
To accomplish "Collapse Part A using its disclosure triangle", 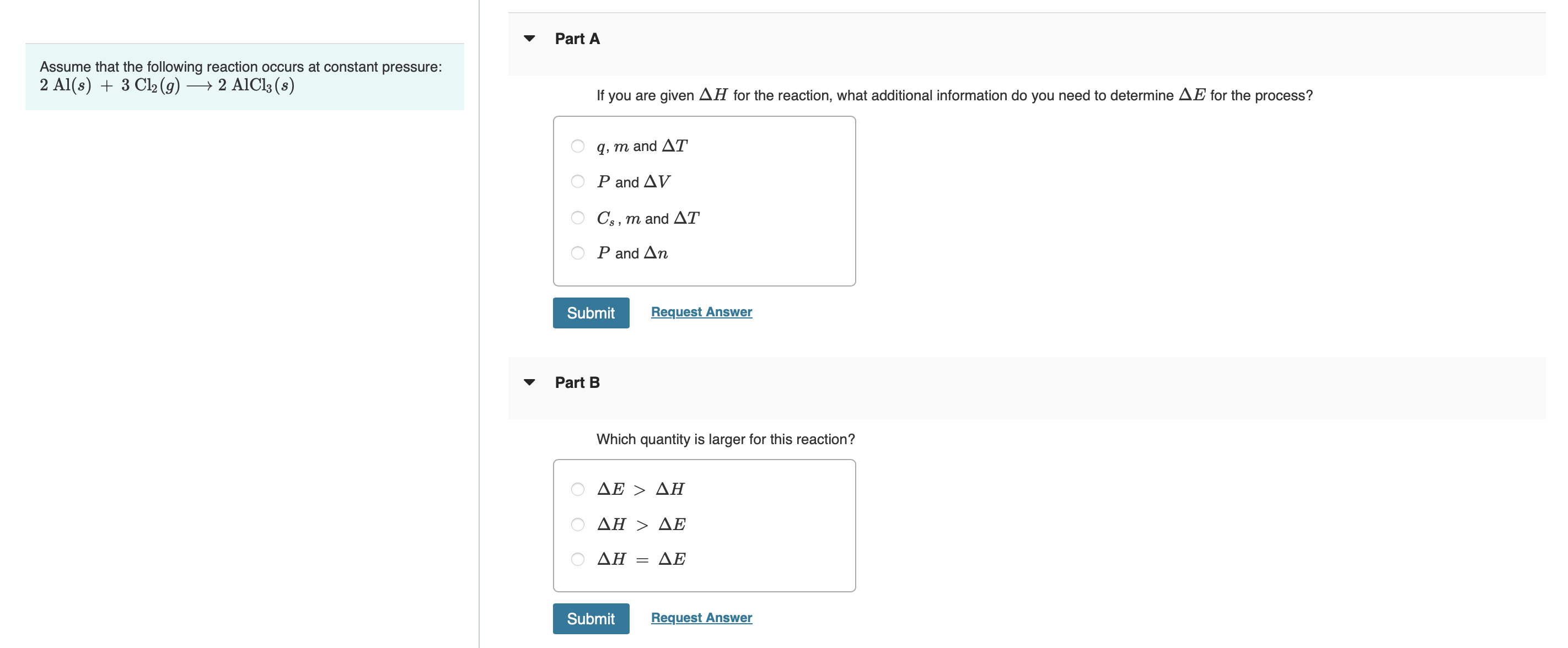I will pos(530,39).
